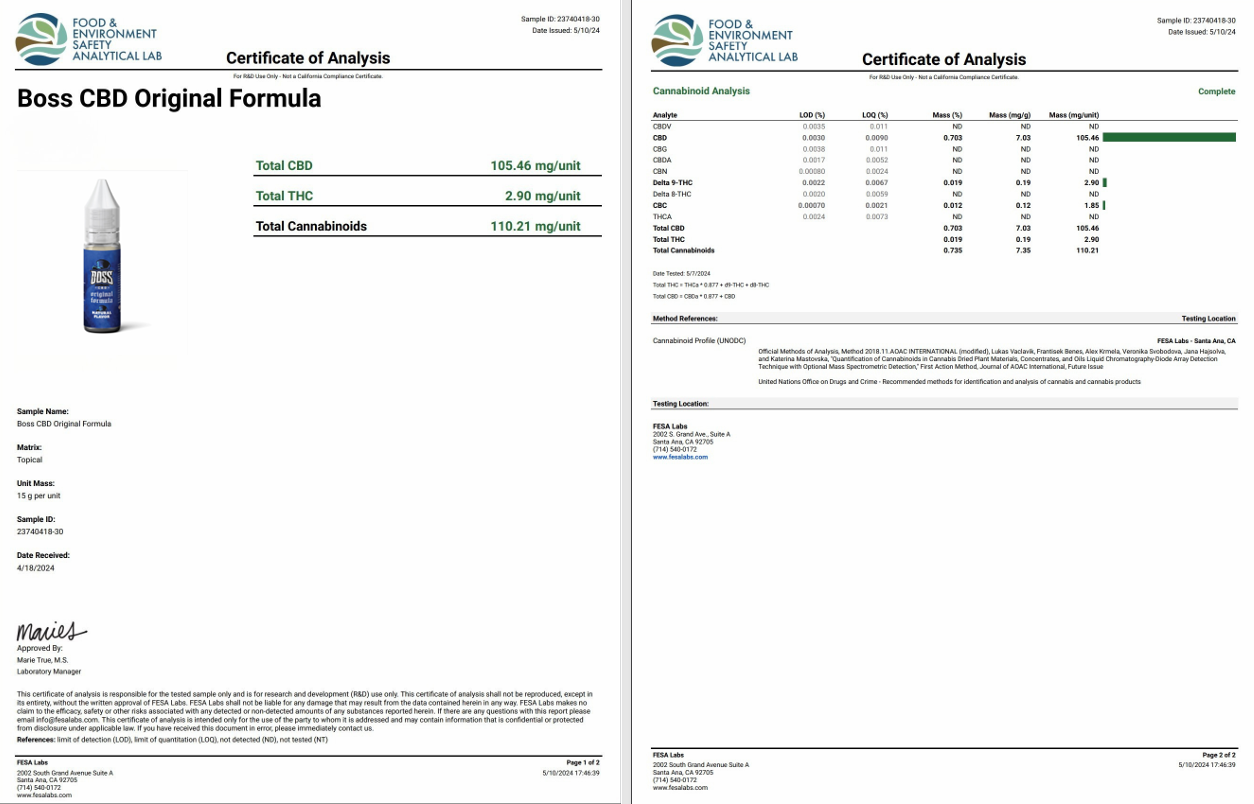
Task: Click the Boss CBD bottle product image
Action: tap(102, 255)
